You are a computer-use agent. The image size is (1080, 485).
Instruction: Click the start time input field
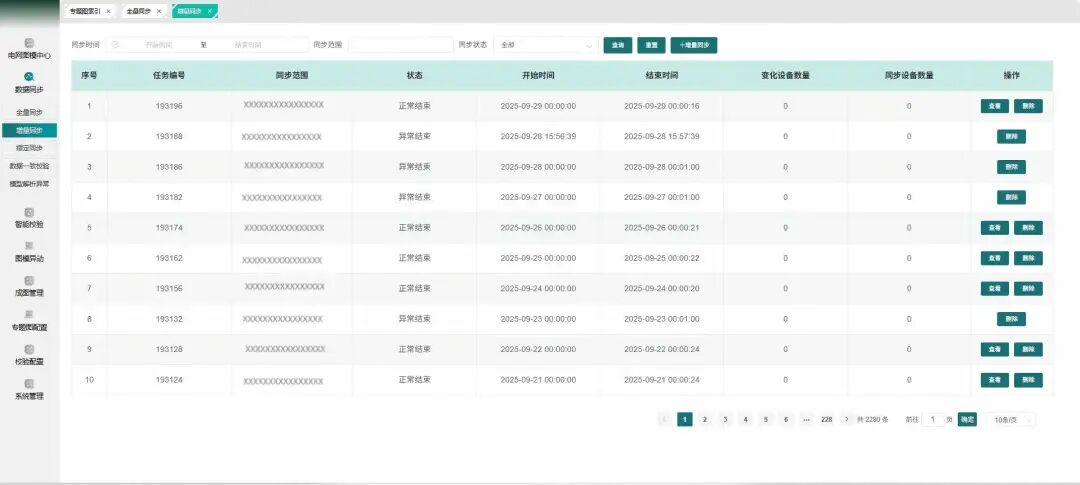click(x=158, y=45)
